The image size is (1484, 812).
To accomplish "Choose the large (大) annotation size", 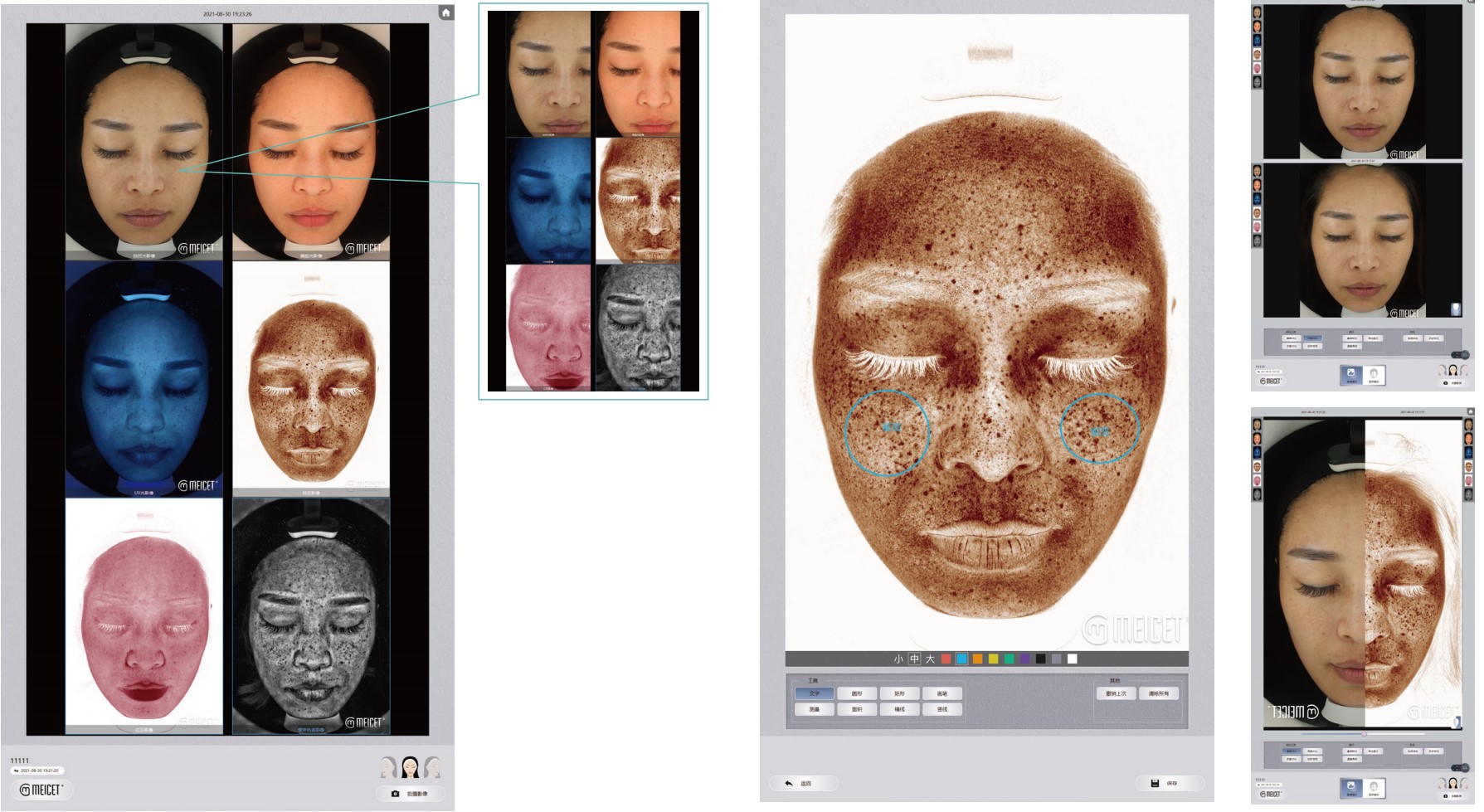I will click(931, 659).
